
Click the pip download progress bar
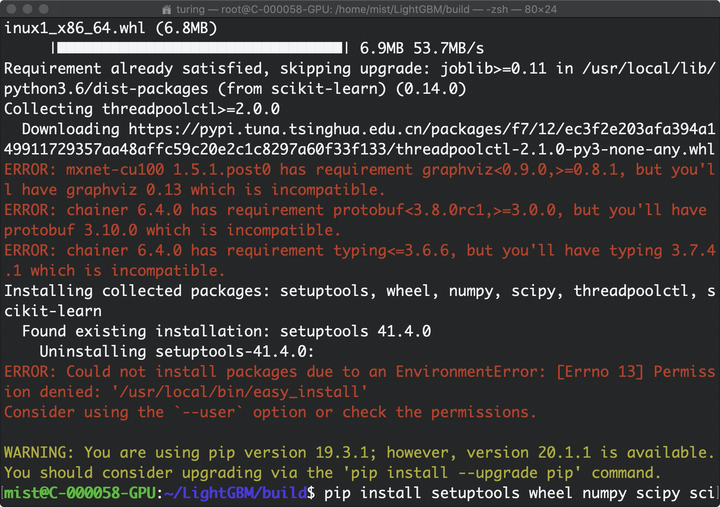pos(200,48)
